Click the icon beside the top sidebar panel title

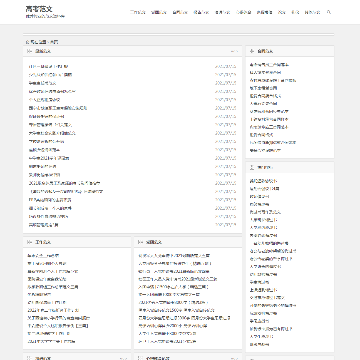(x=252, y=51)
